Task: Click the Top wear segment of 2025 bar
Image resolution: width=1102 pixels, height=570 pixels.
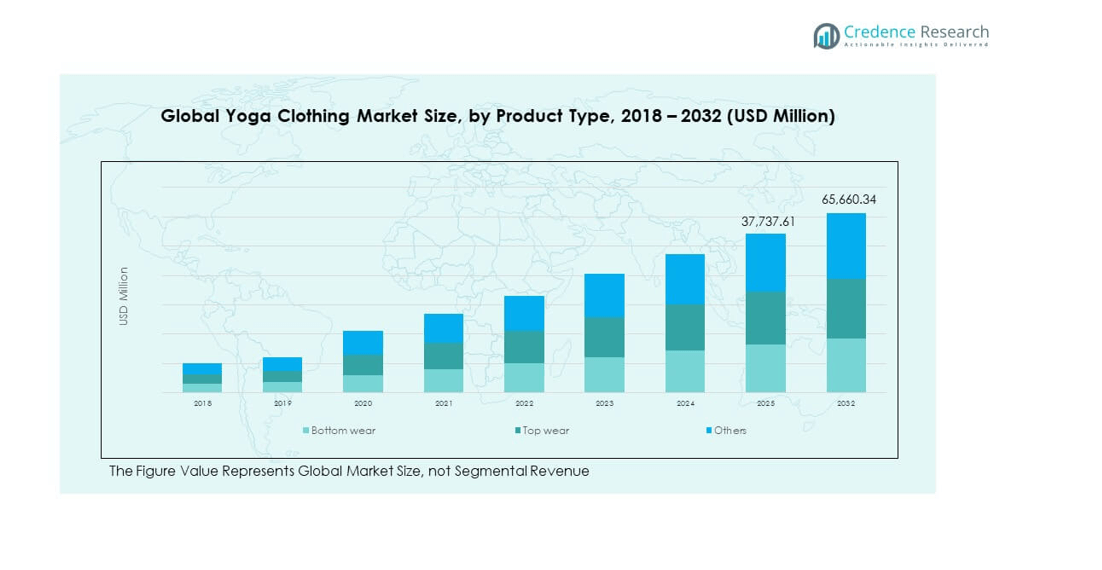Action: (765, 318)
